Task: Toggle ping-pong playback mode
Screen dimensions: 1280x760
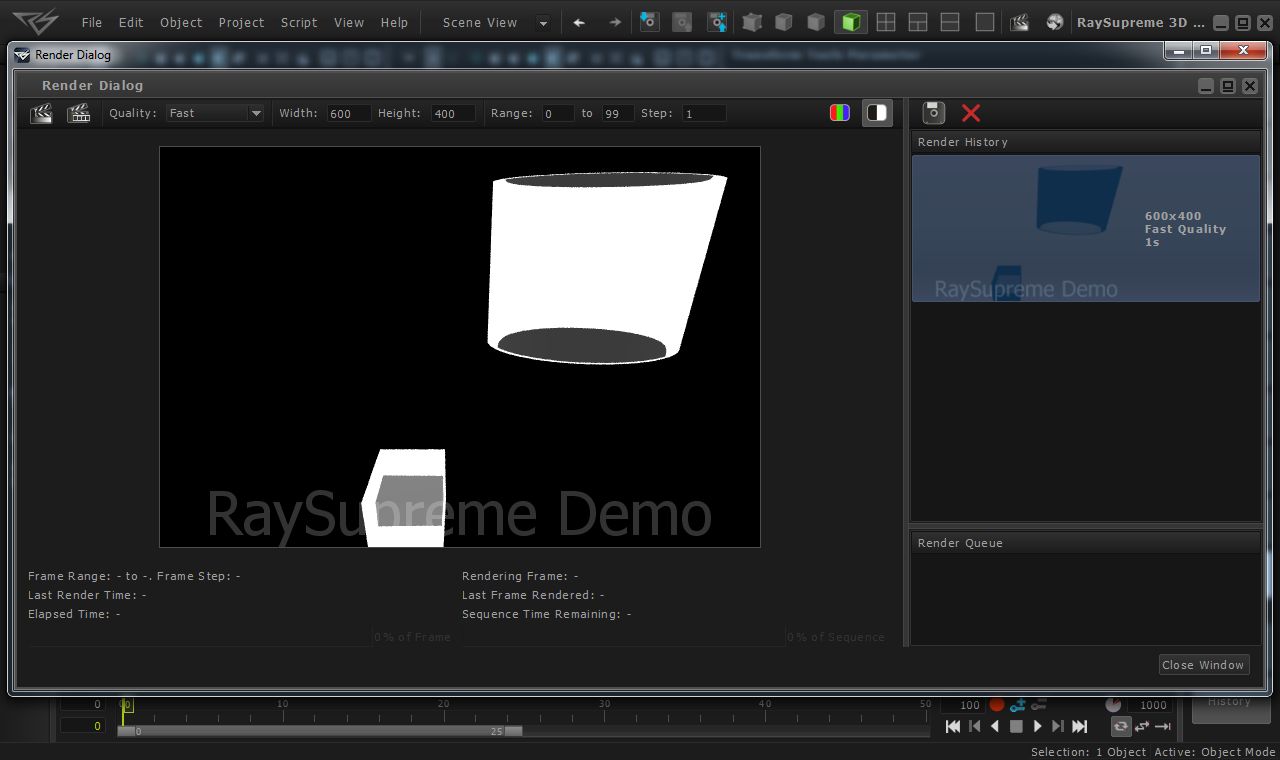Action: (x=1142, y=727)
